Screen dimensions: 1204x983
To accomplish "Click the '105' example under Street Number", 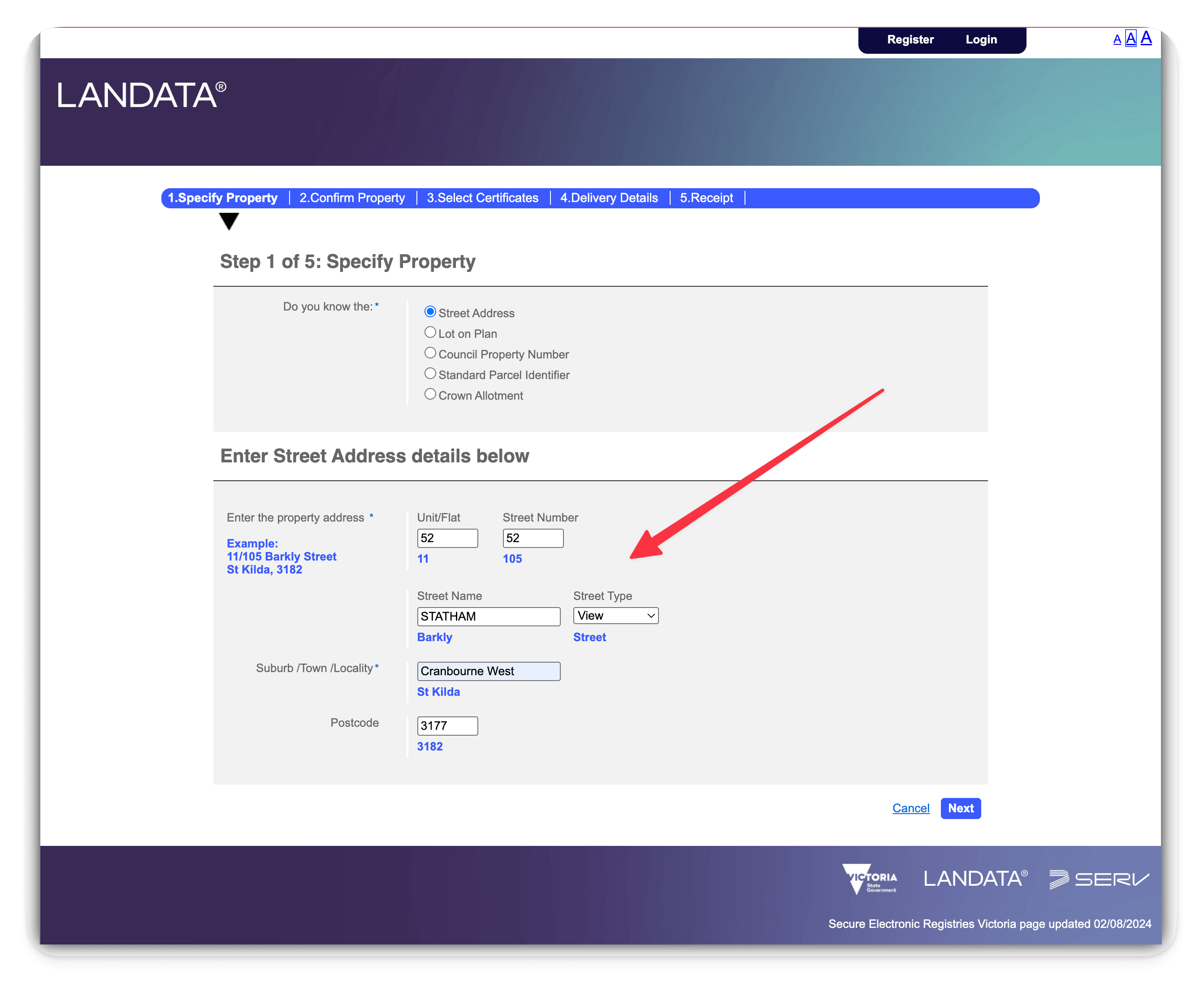I will [512, 559].
